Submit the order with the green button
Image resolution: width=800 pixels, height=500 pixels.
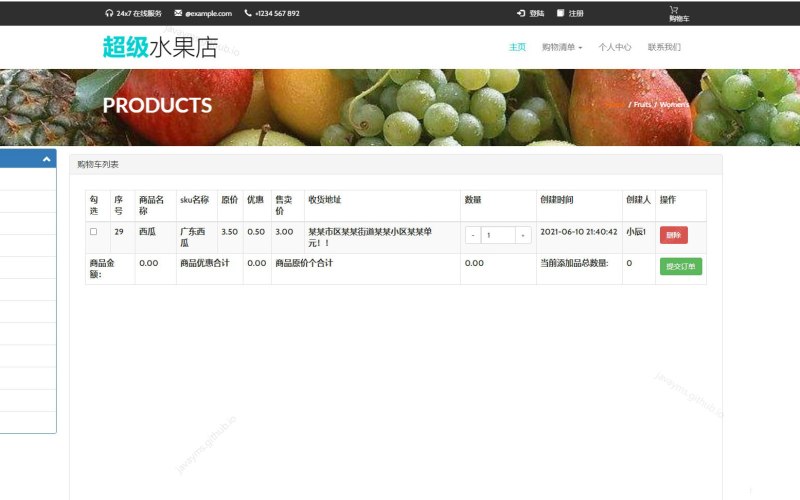[x=681, y=266]
